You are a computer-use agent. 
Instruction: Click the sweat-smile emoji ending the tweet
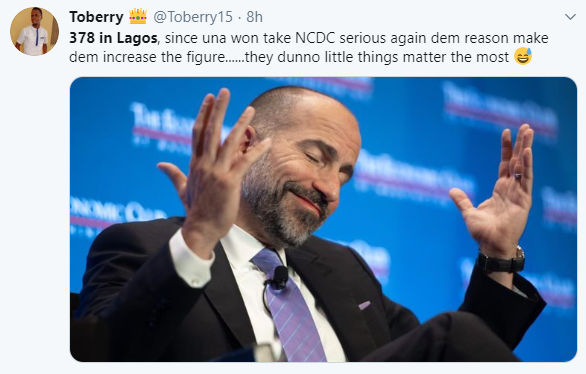pyautogui.click(x=523, y=56)
